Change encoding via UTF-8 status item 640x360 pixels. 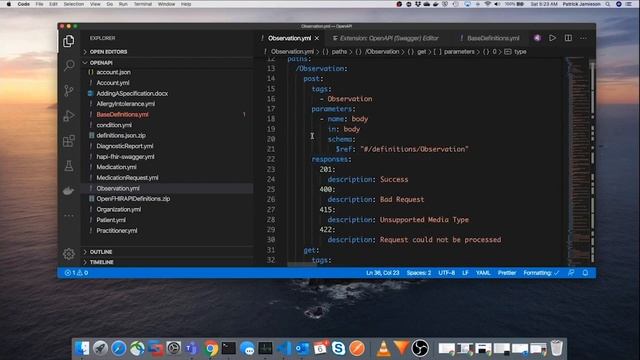coord(447,273)
